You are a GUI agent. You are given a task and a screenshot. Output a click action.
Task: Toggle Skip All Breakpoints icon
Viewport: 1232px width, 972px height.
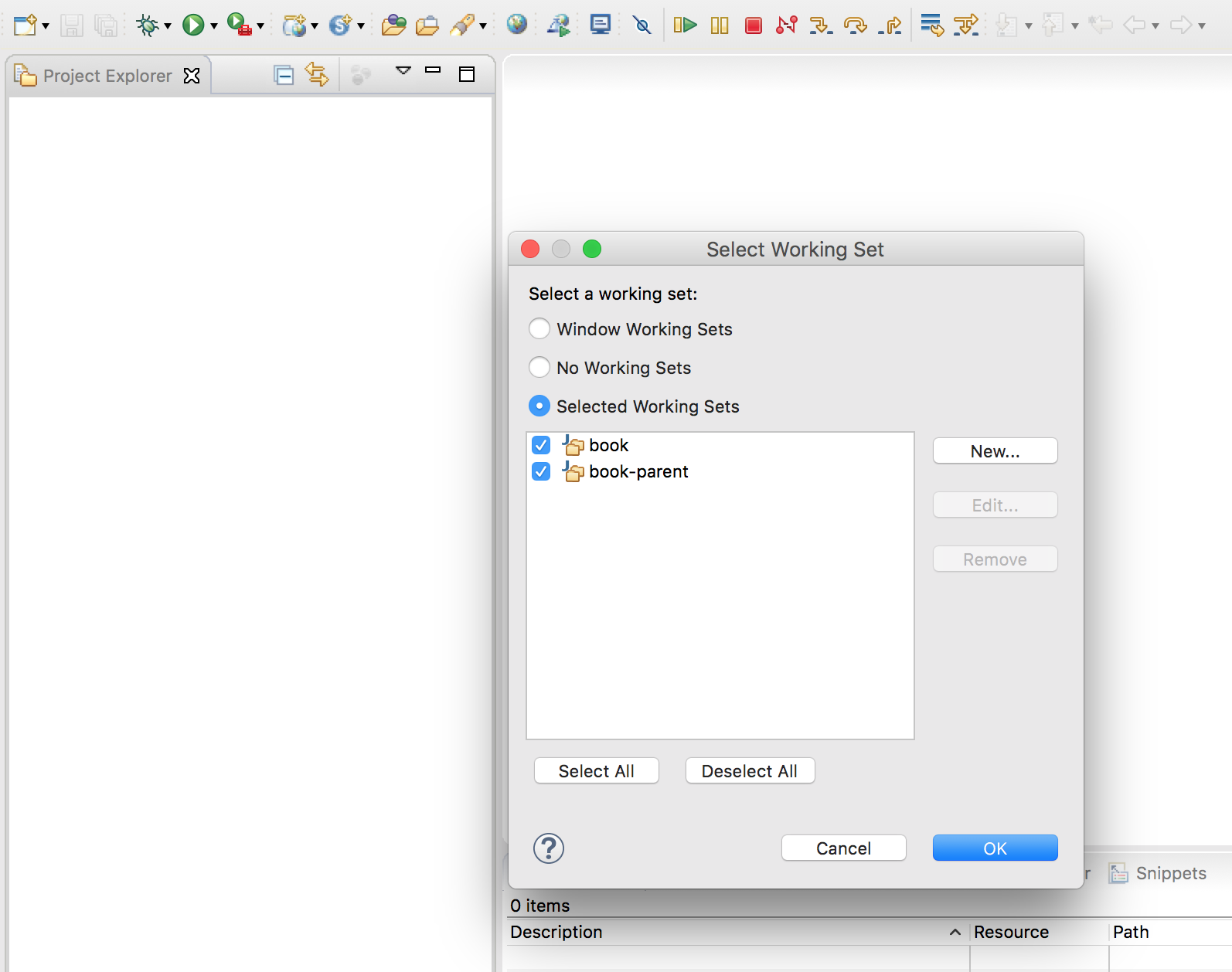pos(642,25)
